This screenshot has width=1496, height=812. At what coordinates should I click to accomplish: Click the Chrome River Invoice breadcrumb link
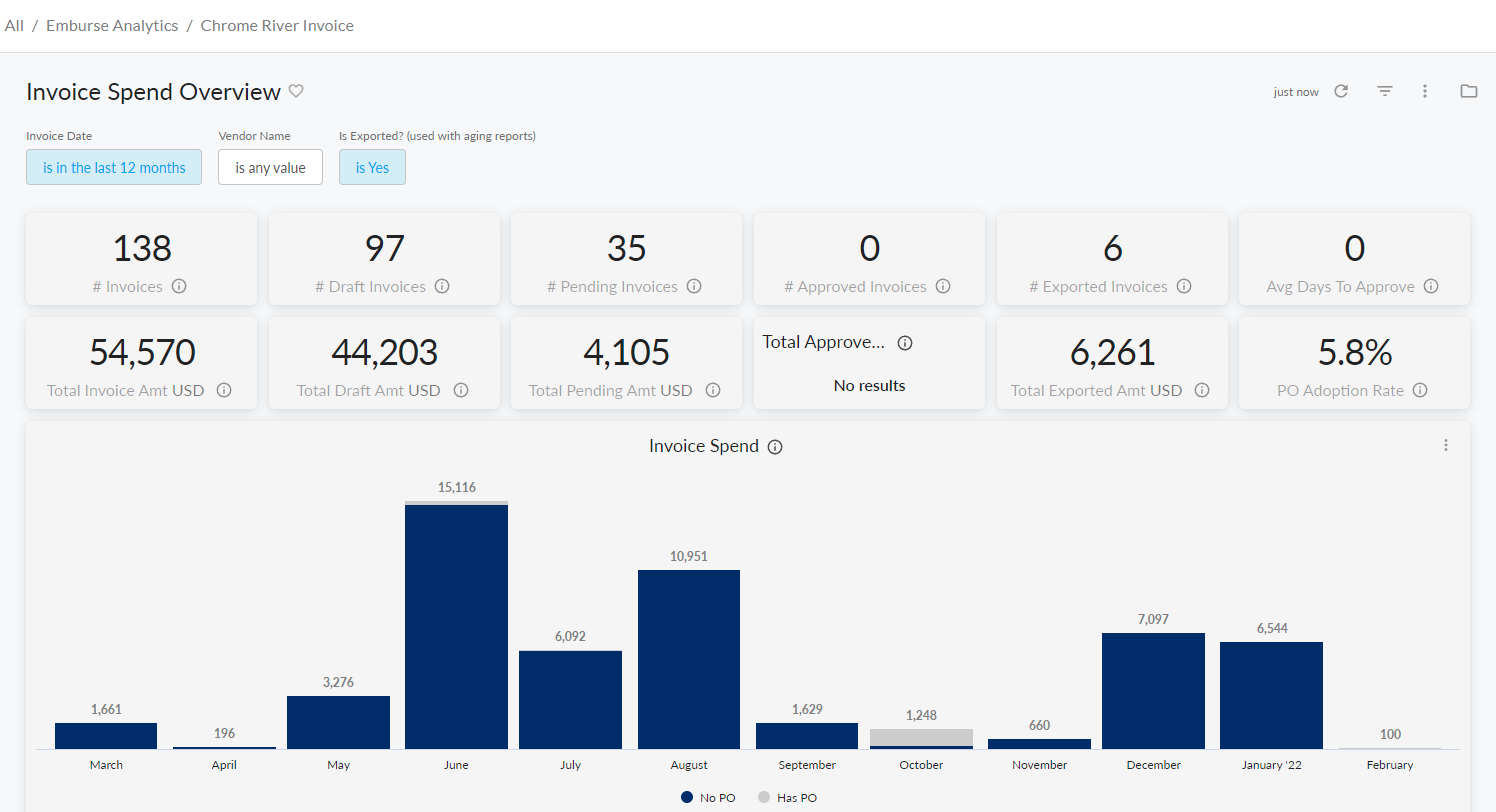click(277, 26)
